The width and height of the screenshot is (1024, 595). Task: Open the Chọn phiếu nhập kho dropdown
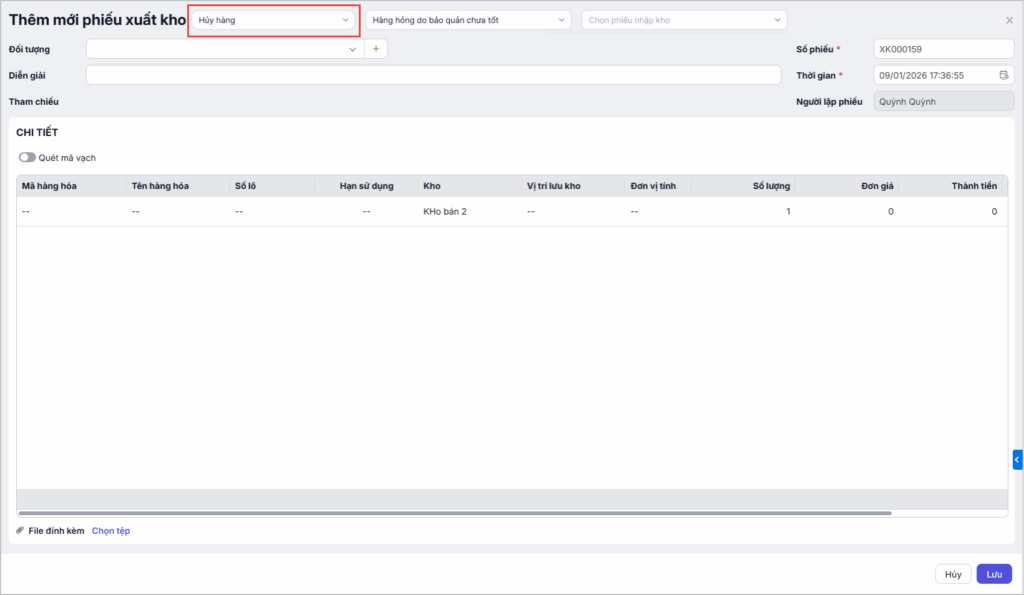684,20
